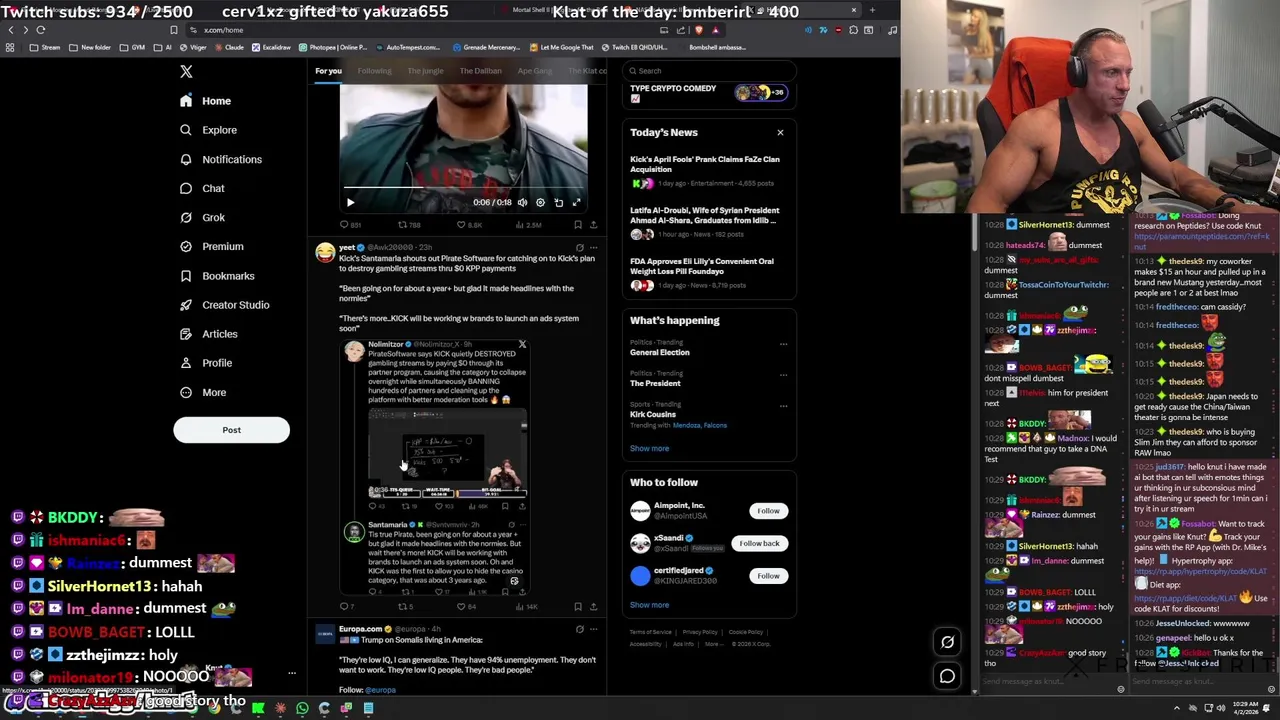
Task: Click the Post button
Action: coord(231,430)
